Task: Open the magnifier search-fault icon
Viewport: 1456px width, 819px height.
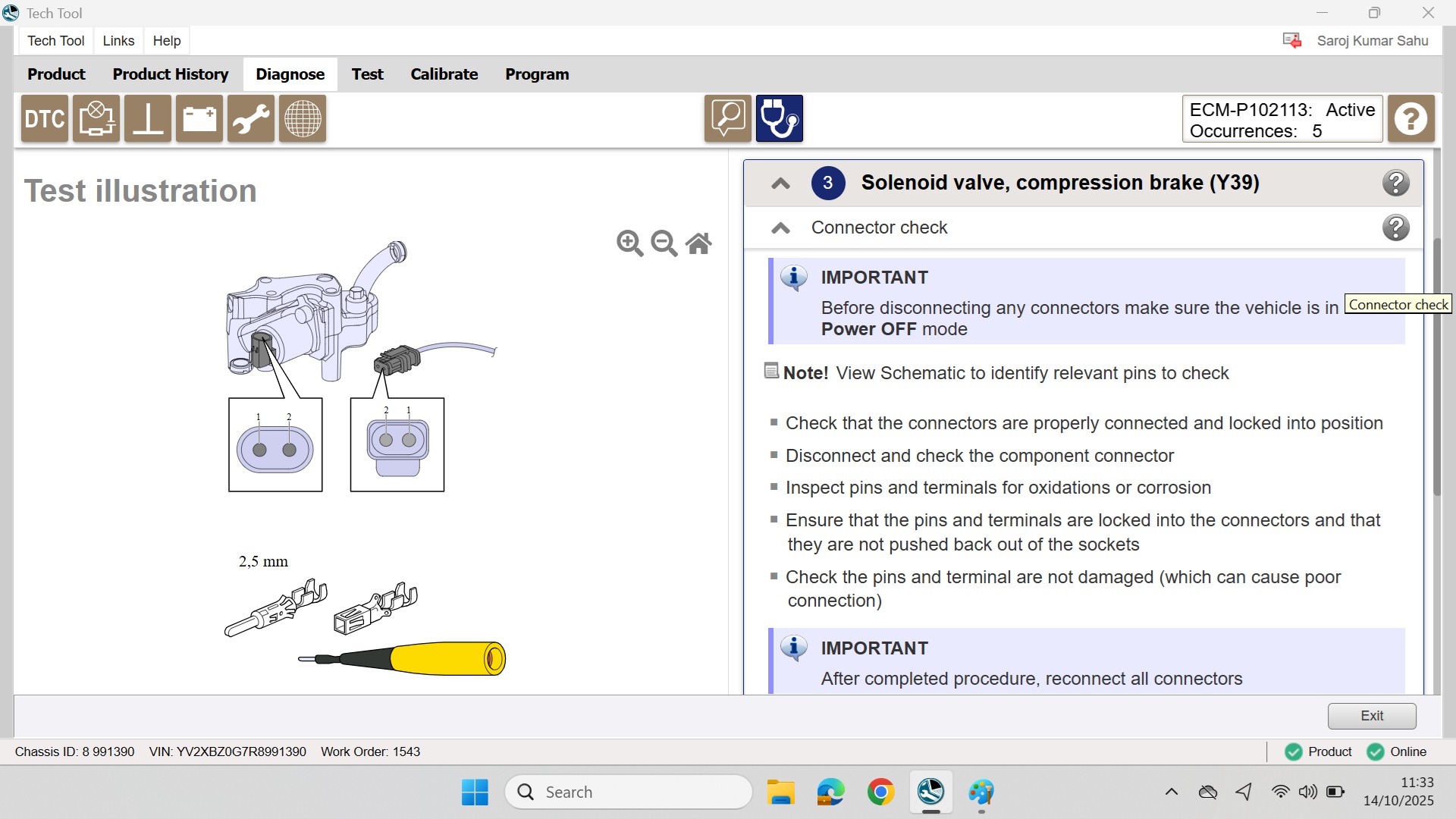Action: click(x=727, y=119)
